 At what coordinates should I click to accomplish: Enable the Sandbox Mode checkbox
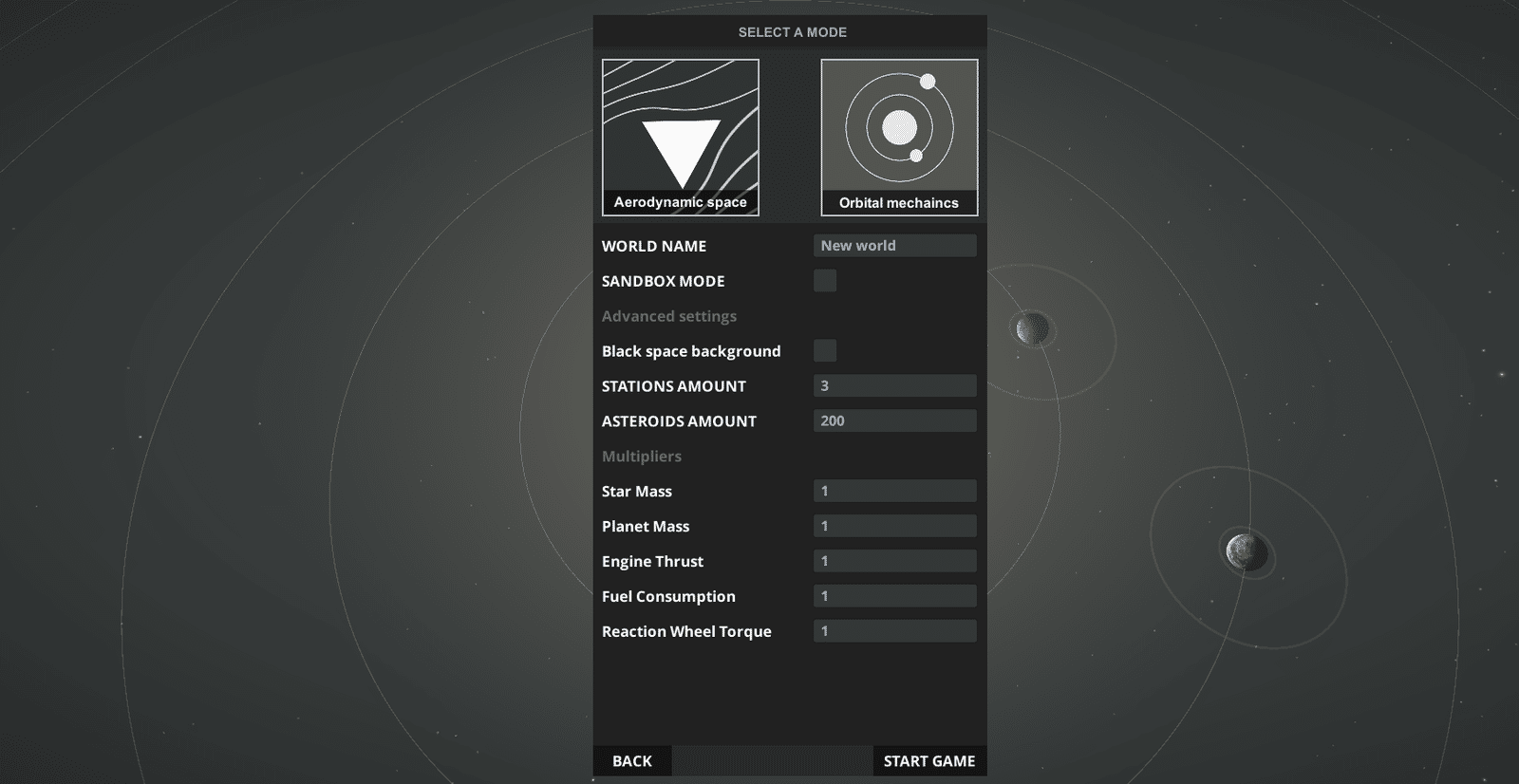coord(825,281)
